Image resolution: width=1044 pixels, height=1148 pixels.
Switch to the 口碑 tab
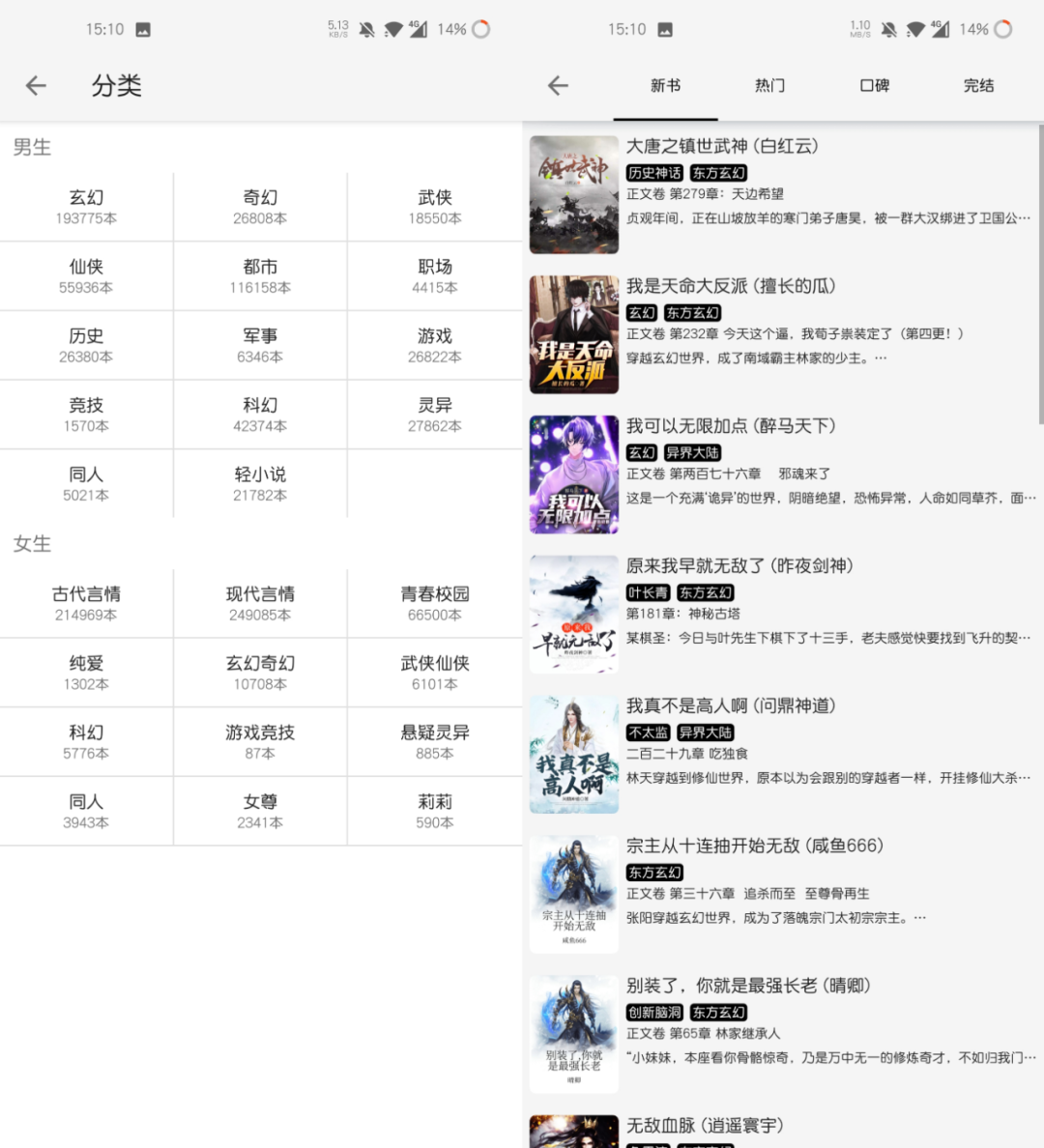[x=874, y=86]
